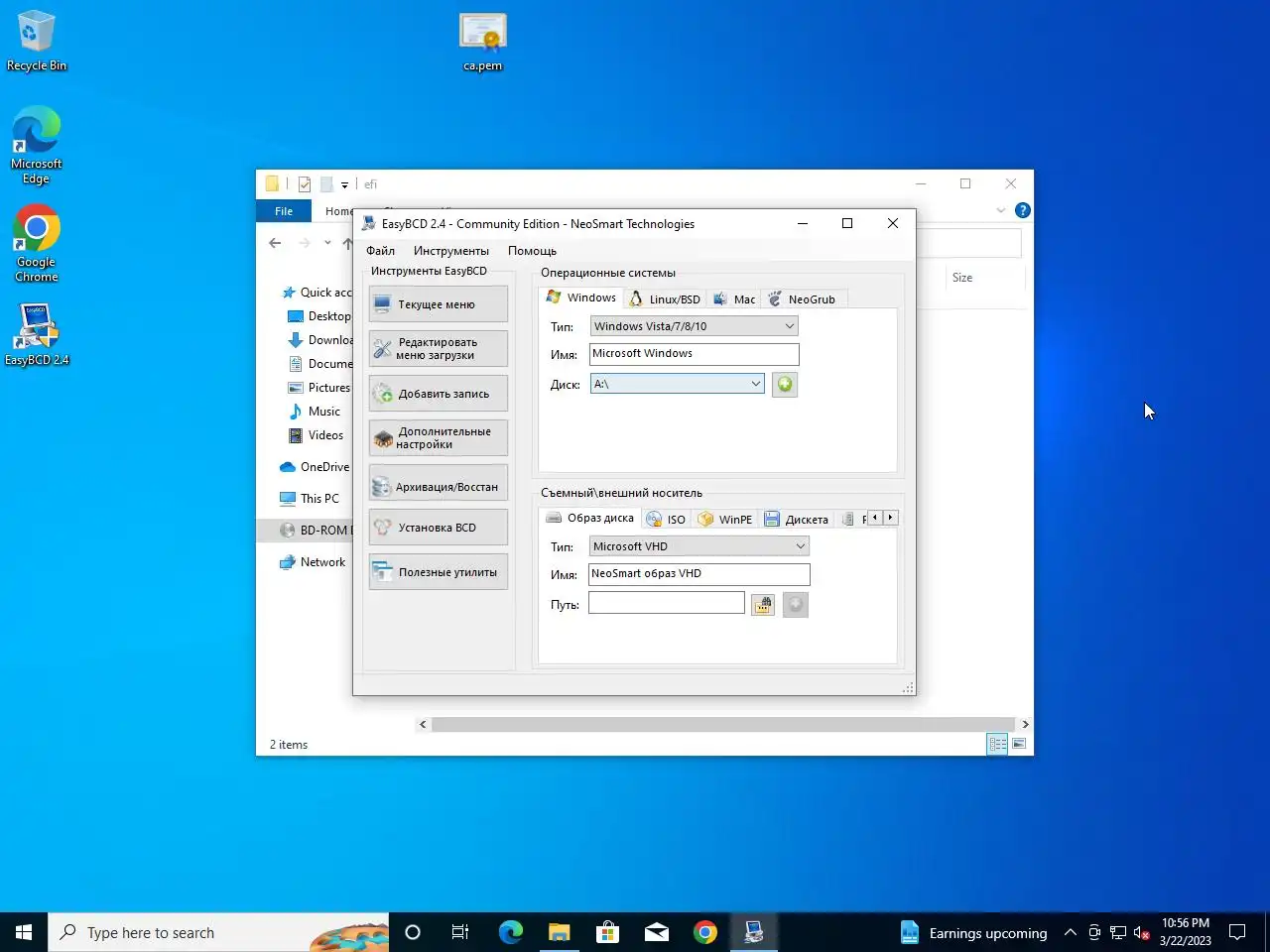This screenshot has width=1270, height=952.
Task: Switch Explorer to details view icon
Action: tap(997, 744)
